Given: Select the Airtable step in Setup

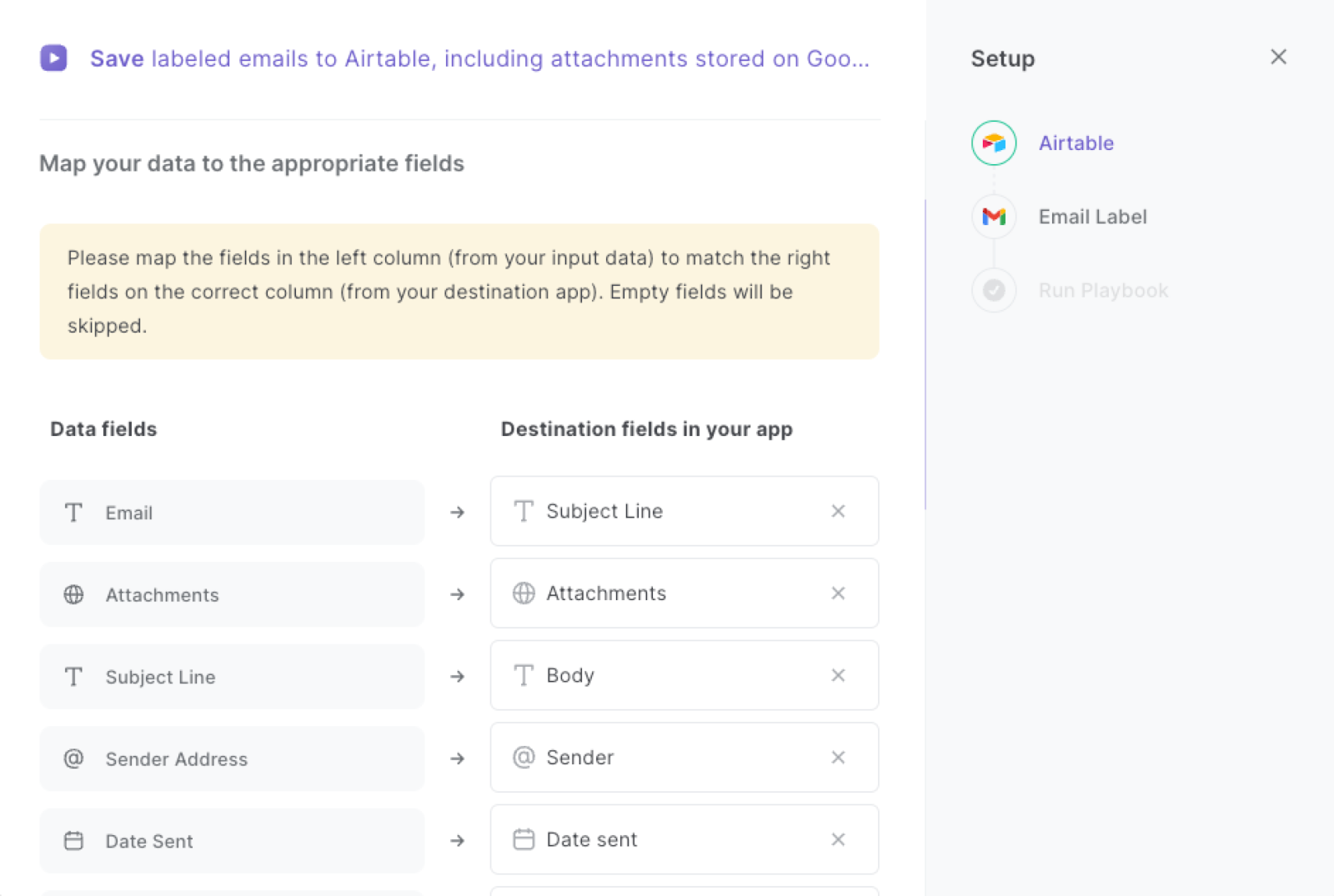Looking at the screenshot, I should coord(1076,143).
